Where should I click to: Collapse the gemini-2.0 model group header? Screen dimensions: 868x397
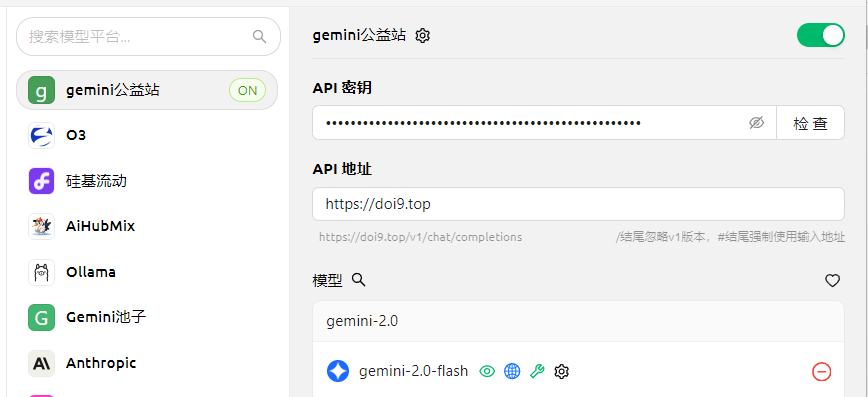point(578,321)
